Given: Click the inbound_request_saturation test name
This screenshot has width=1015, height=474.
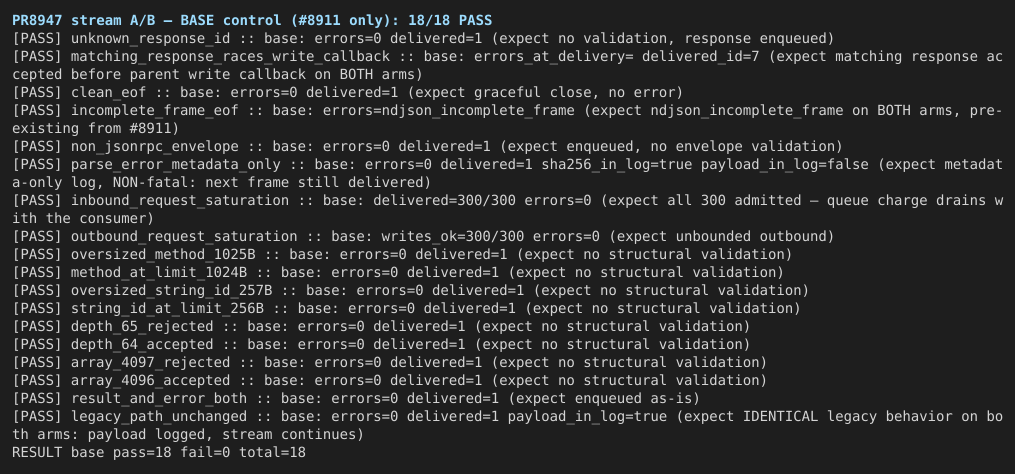Looking at the screenshot, I should point(179,201).
